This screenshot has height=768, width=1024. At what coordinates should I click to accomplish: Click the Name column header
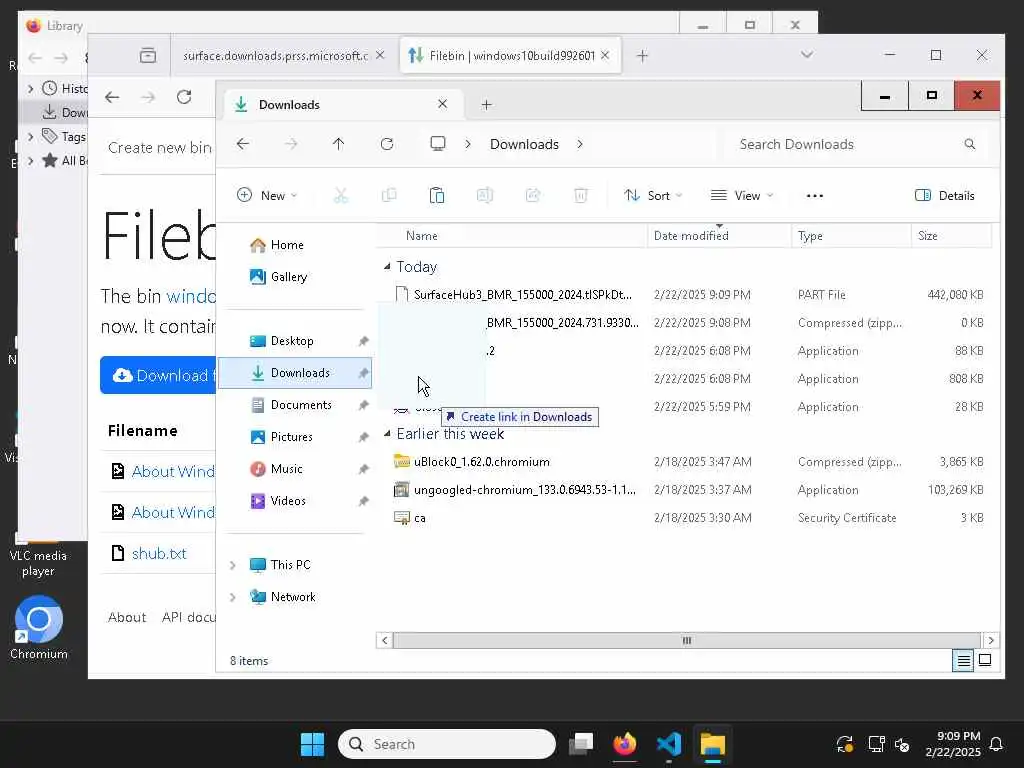point(512,236)
